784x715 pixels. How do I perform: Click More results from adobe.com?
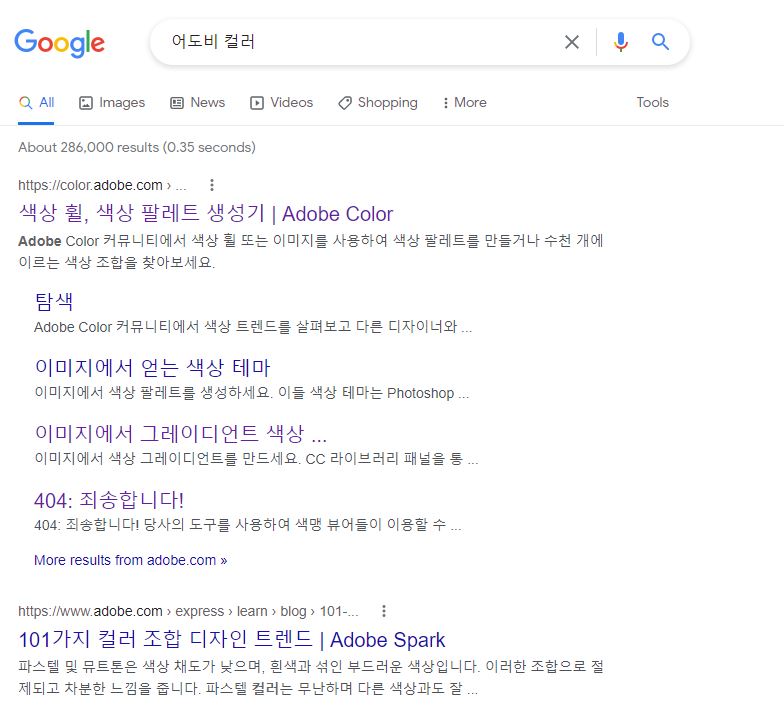tap(130, 560)
